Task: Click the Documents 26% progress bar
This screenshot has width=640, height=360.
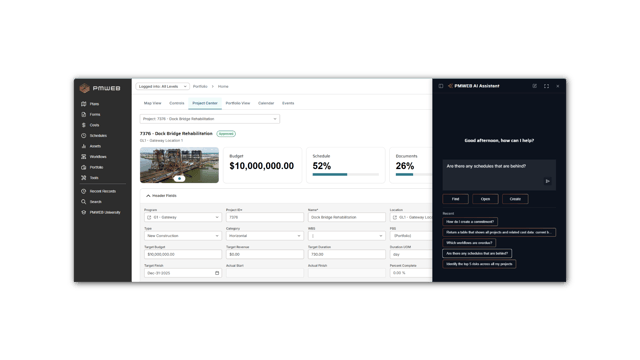Action: coord(413,175)
